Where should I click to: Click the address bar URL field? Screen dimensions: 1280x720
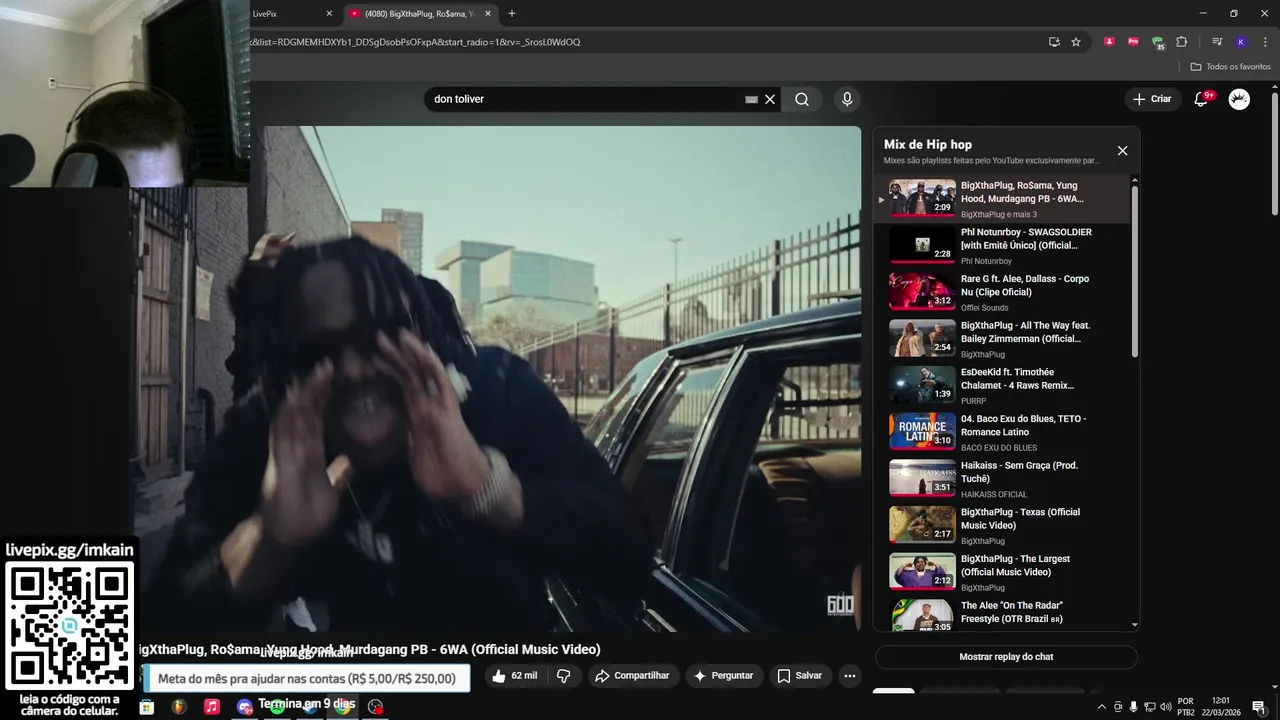[640, 42]
